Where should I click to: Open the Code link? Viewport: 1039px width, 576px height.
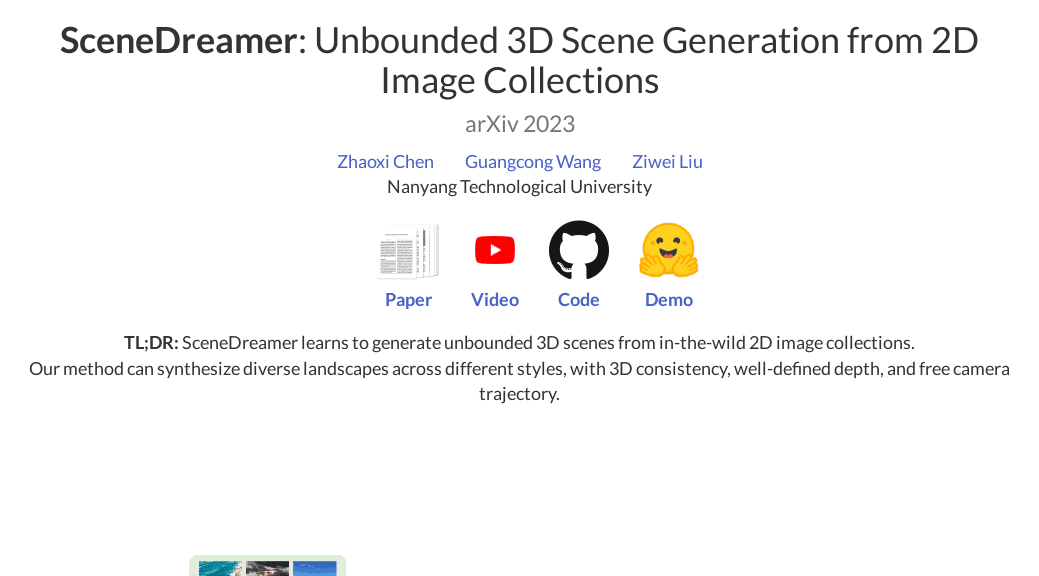(578, 299)
